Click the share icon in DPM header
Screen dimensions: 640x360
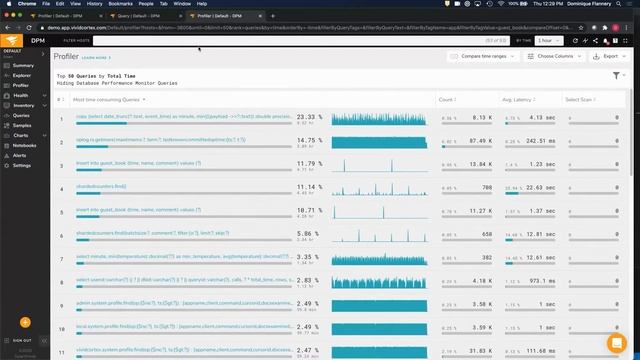(595, 41)
